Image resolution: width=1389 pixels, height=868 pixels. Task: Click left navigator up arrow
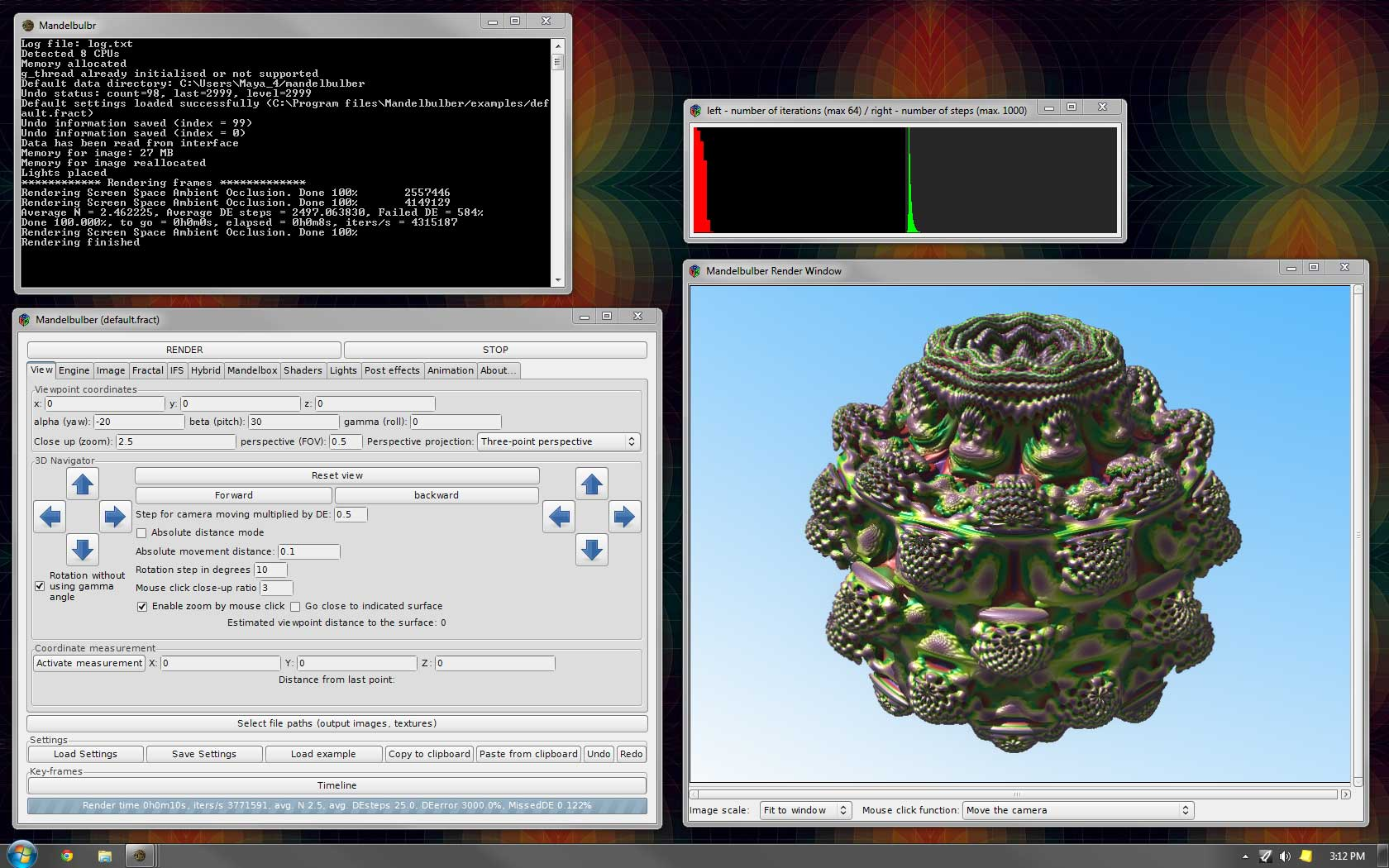tap(82, 484)
